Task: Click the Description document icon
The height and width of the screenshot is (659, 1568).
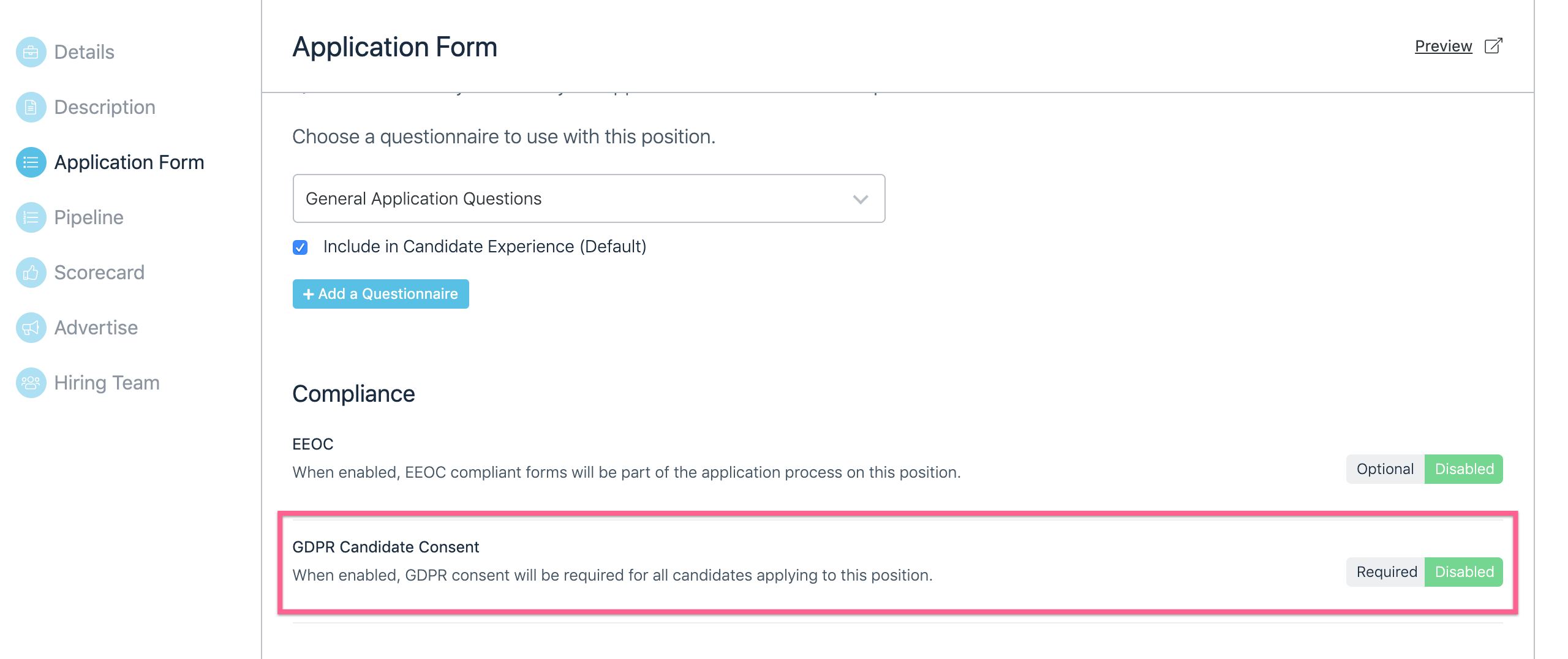Action: [31, 107]
